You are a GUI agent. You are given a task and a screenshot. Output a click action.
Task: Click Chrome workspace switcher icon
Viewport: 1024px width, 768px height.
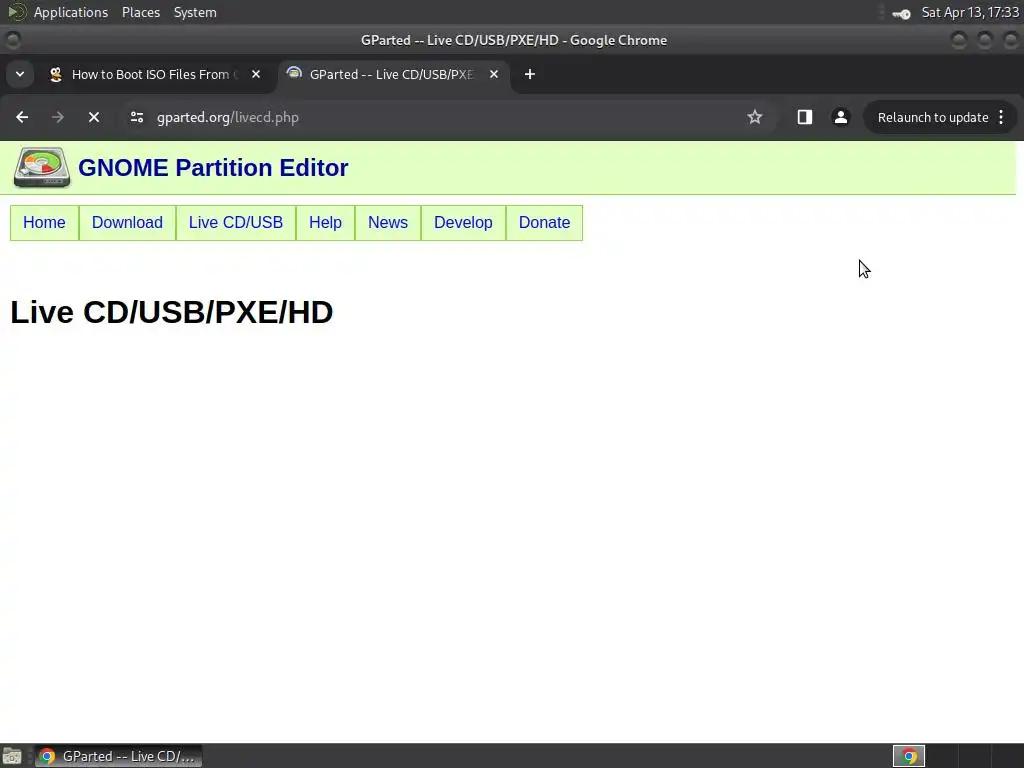(909, 756)
